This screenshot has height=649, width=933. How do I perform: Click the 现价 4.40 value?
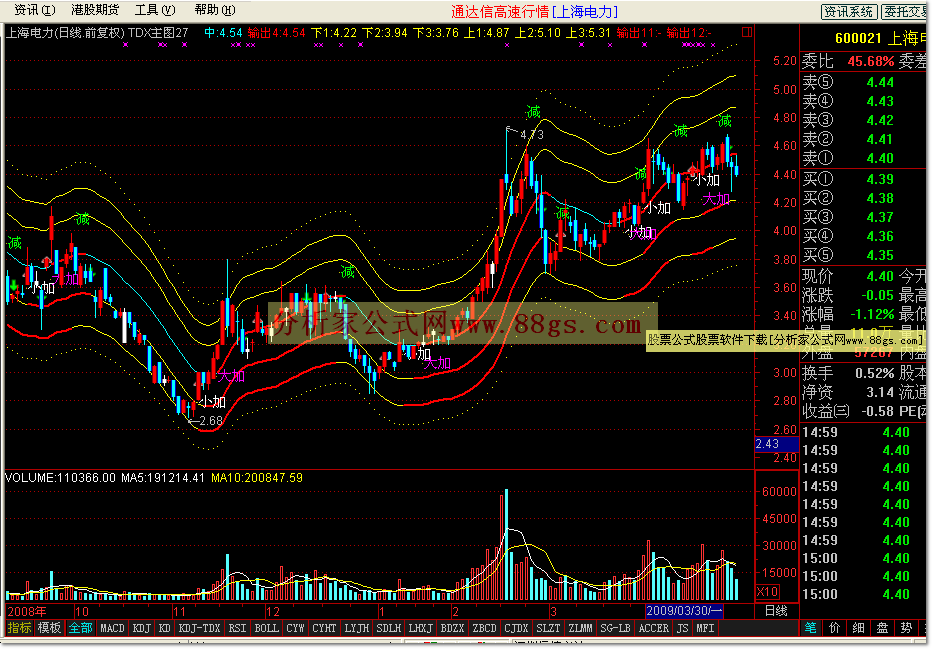tap(880, 276)
